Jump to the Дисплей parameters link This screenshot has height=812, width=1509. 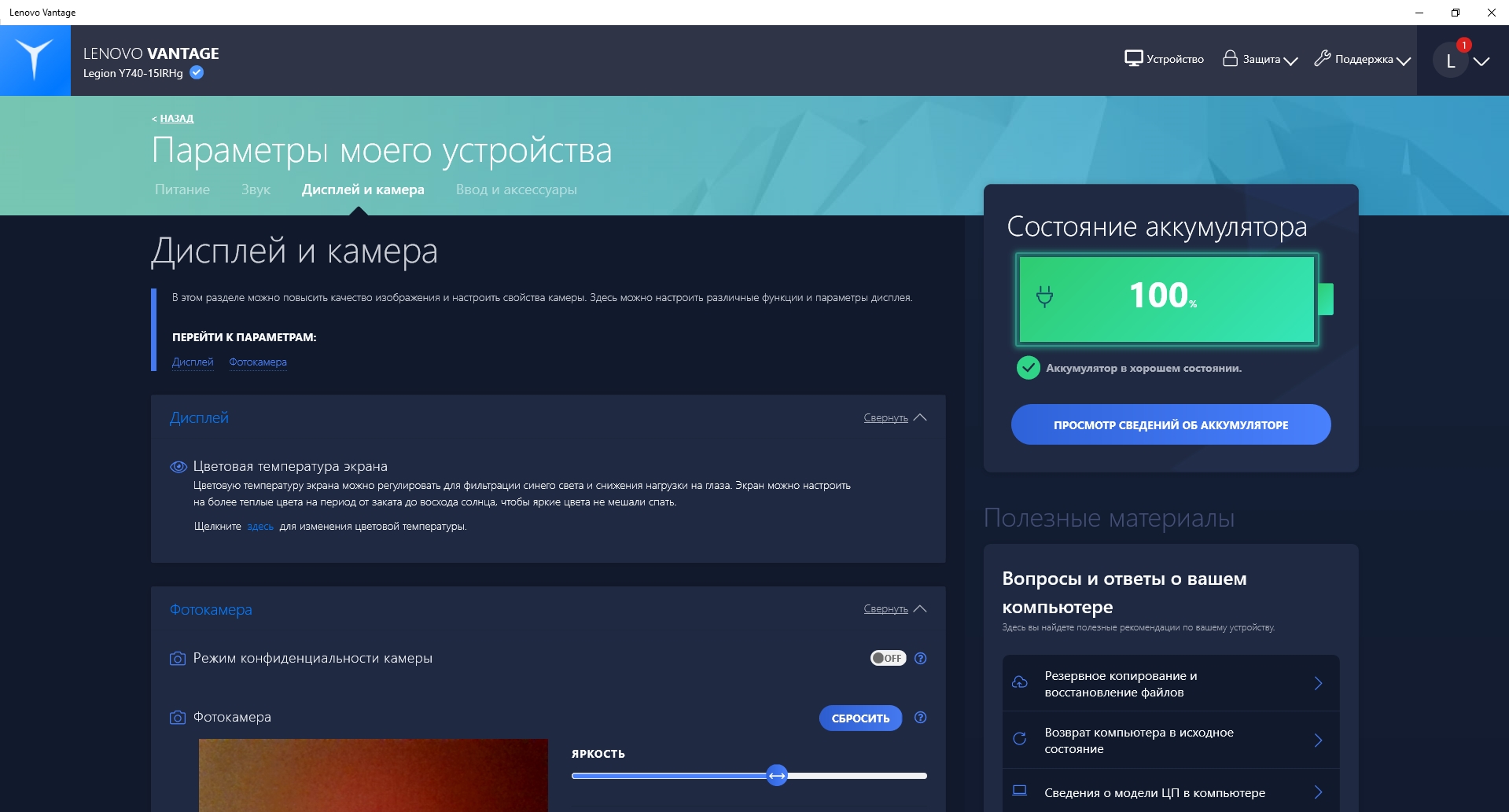click(193, 362)
